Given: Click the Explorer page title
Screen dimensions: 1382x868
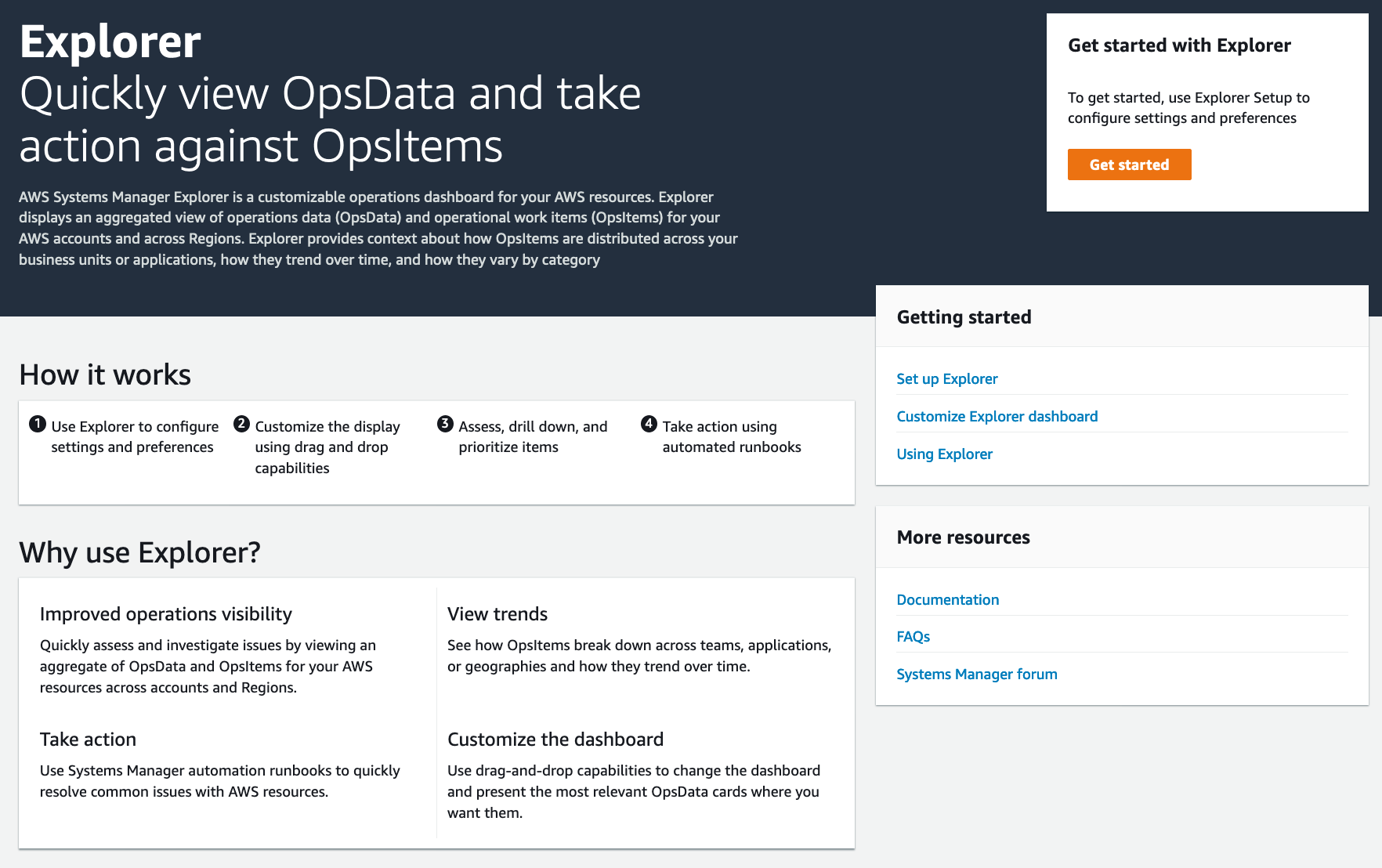Looking at the screenshot, I should [x=110, y=42].
